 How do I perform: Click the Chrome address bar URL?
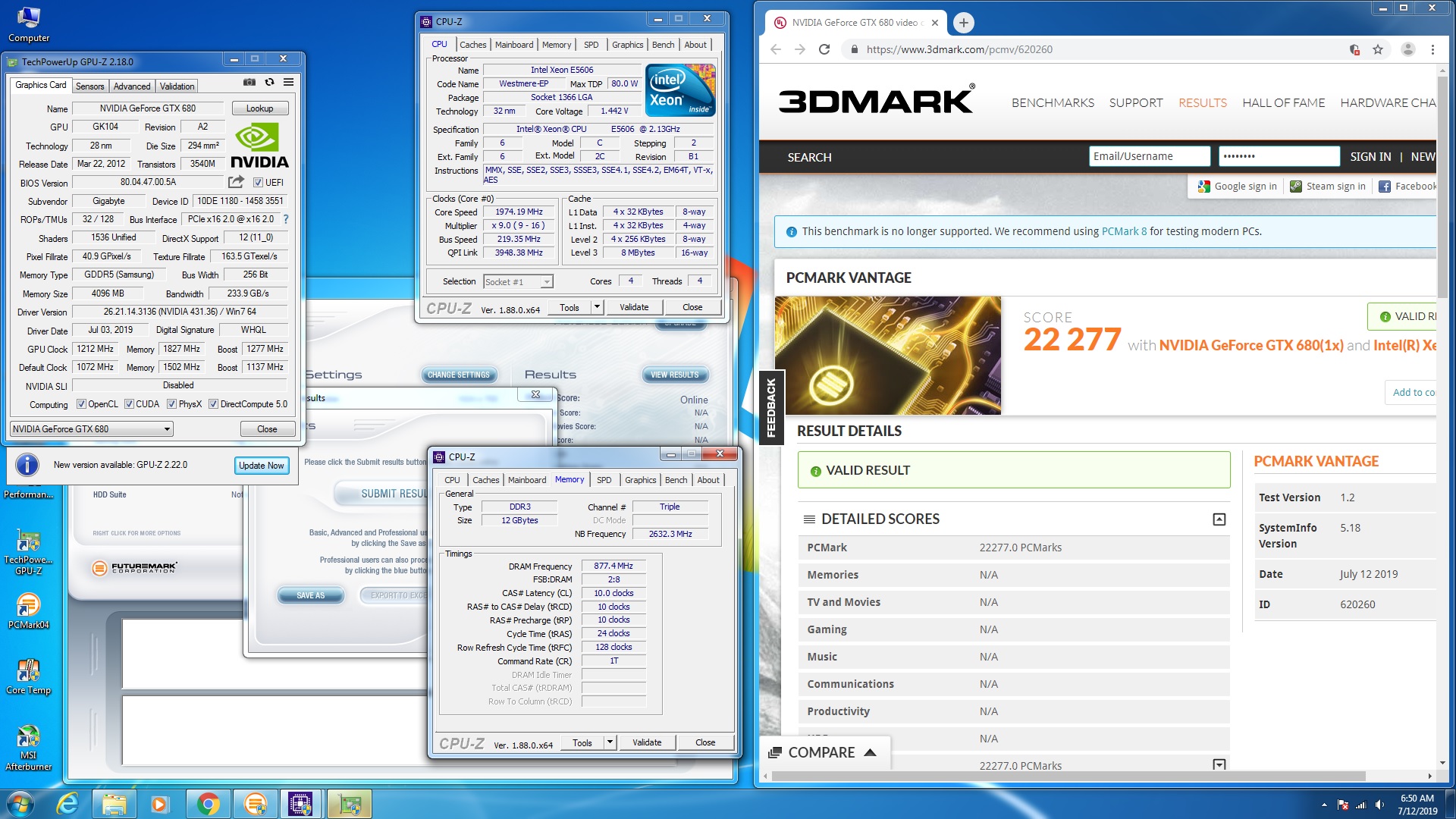(959, 49)
